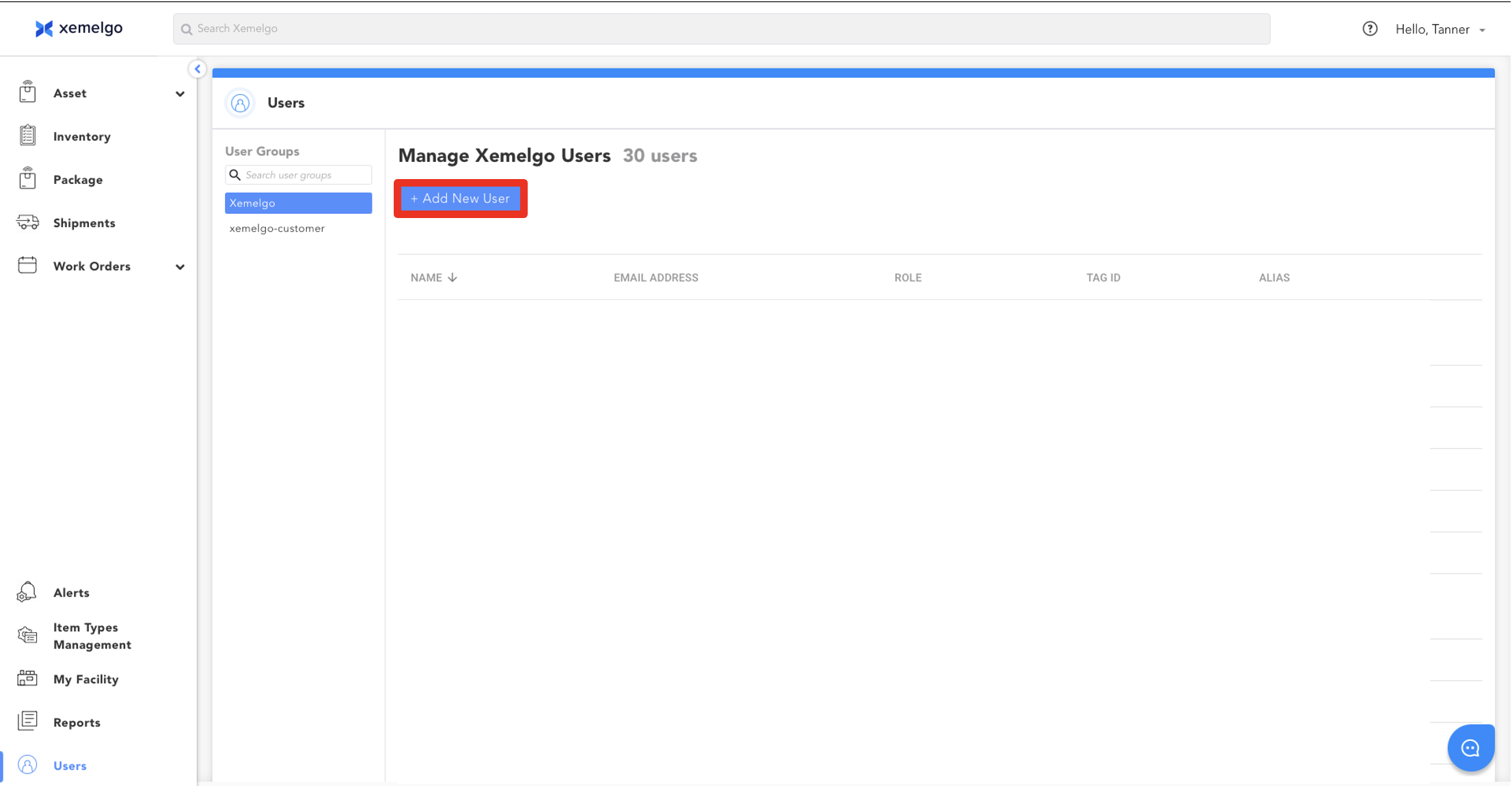The image size is (1512, 786).
Task: Click the Asset sidebar icon
Action: [x=27, y=92]
